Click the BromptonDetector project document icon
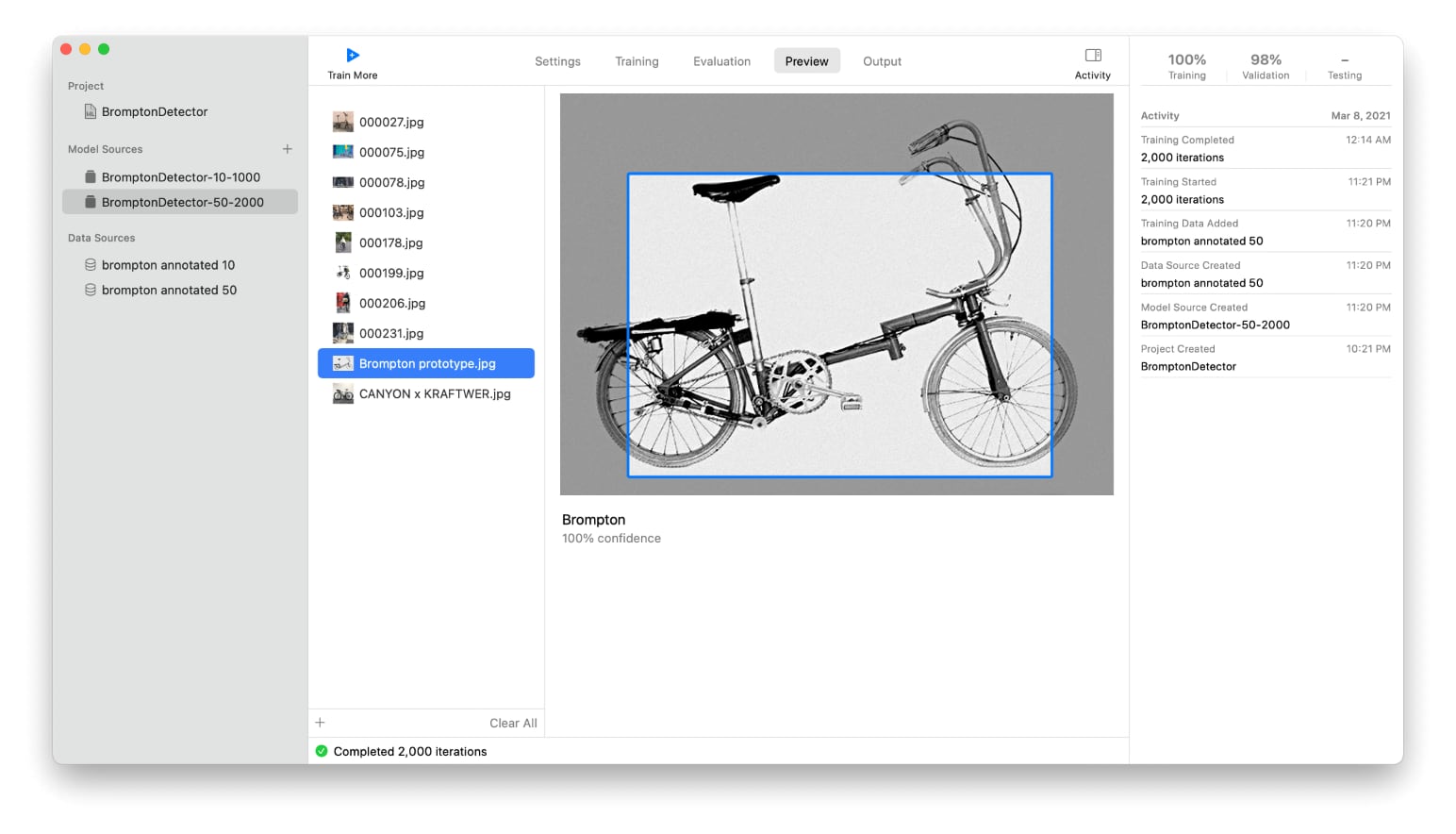Viewport: 1456px width, 834px height. [x=91, y=111]
